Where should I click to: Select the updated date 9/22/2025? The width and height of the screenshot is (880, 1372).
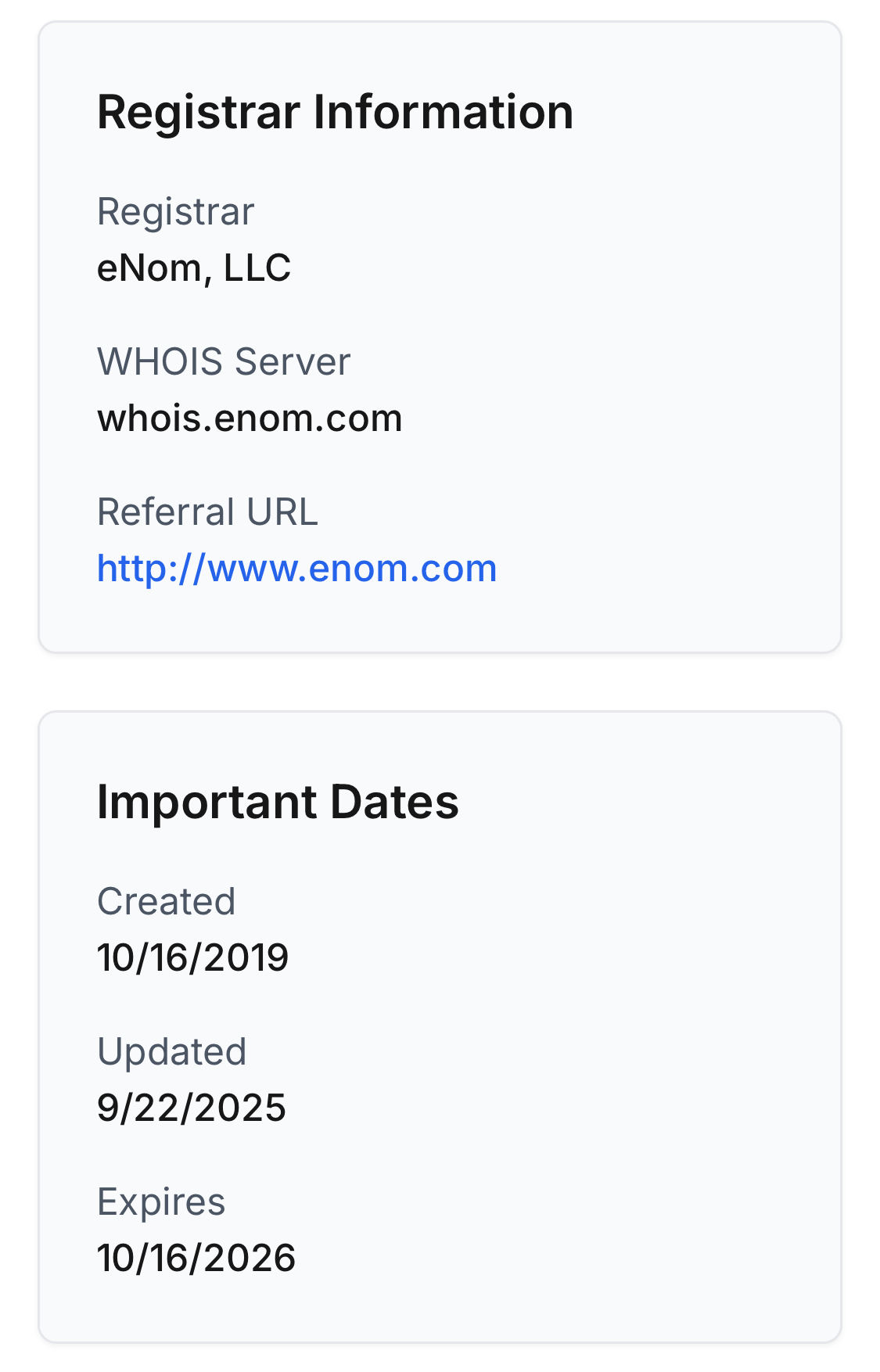tap(191, 1108)
